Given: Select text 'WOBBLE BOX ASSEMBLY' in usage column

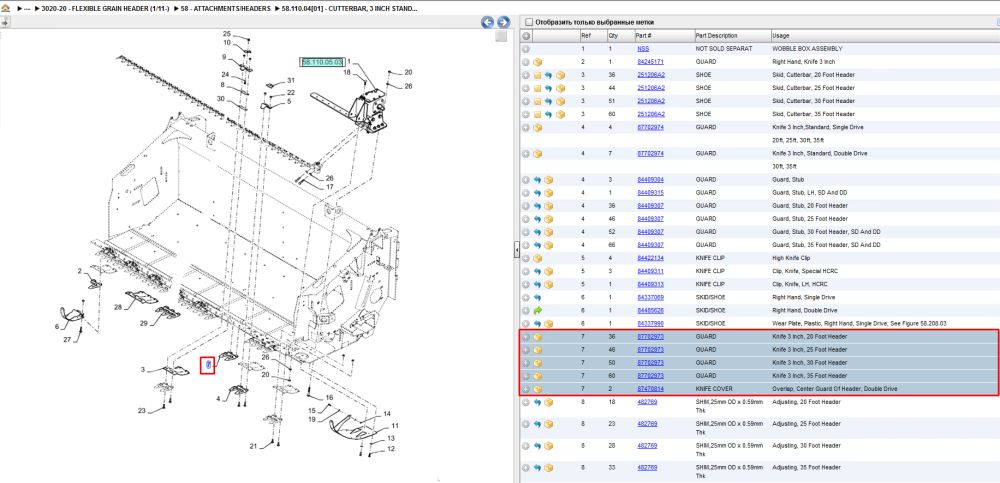Looking at the screenshot, I should point(807,48).
